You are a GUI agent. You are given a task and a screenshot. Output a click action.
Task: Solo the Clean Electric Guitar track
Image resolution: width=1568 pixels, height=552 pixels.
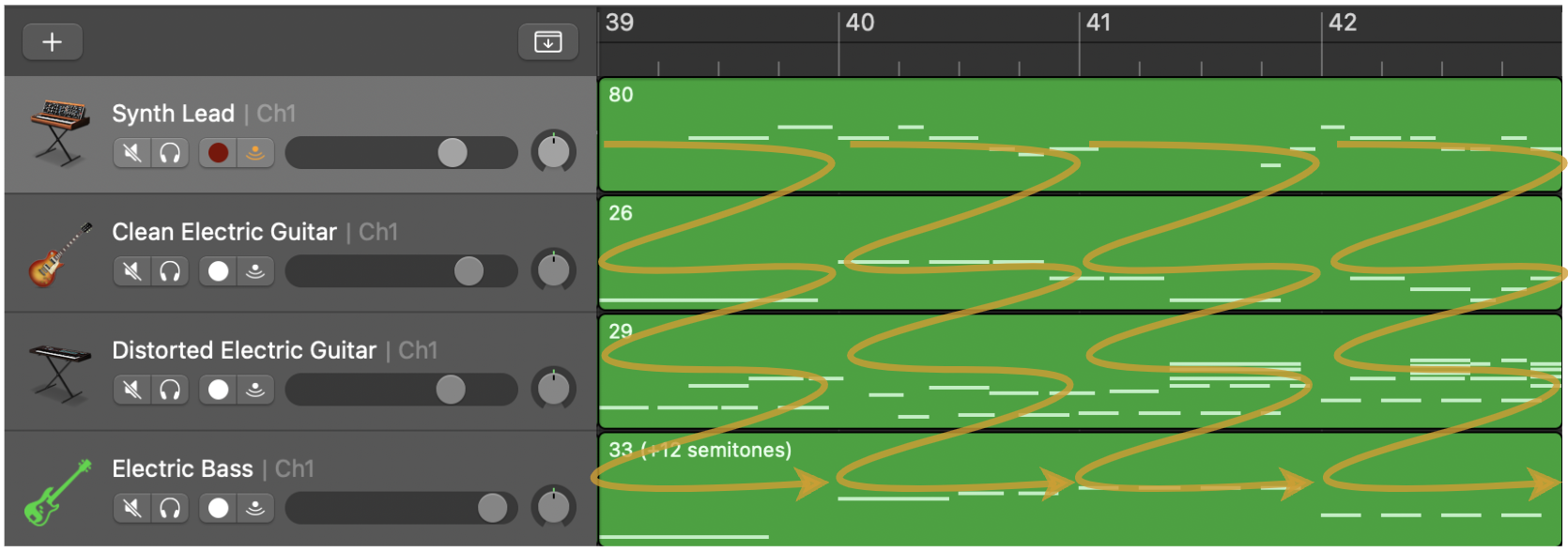pos(170,271)
